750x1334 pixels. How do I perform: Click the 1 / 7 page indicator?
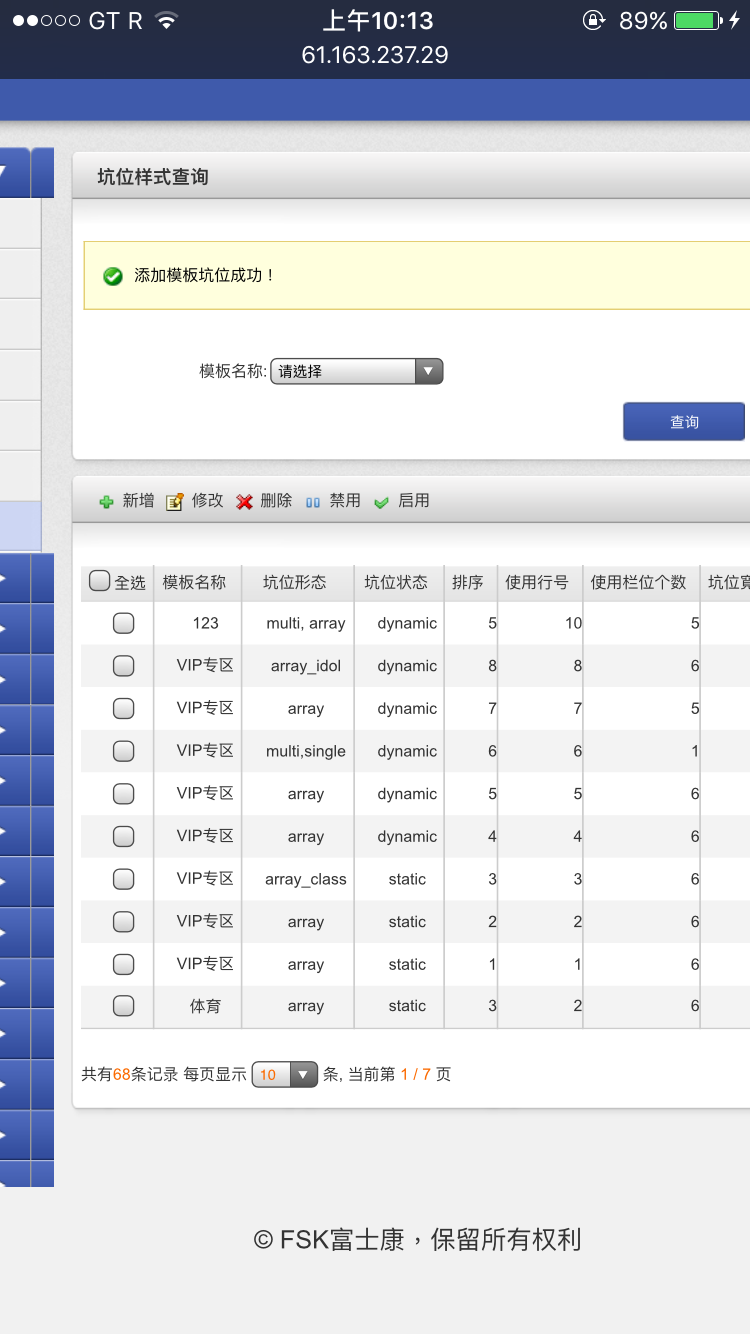415,1075
